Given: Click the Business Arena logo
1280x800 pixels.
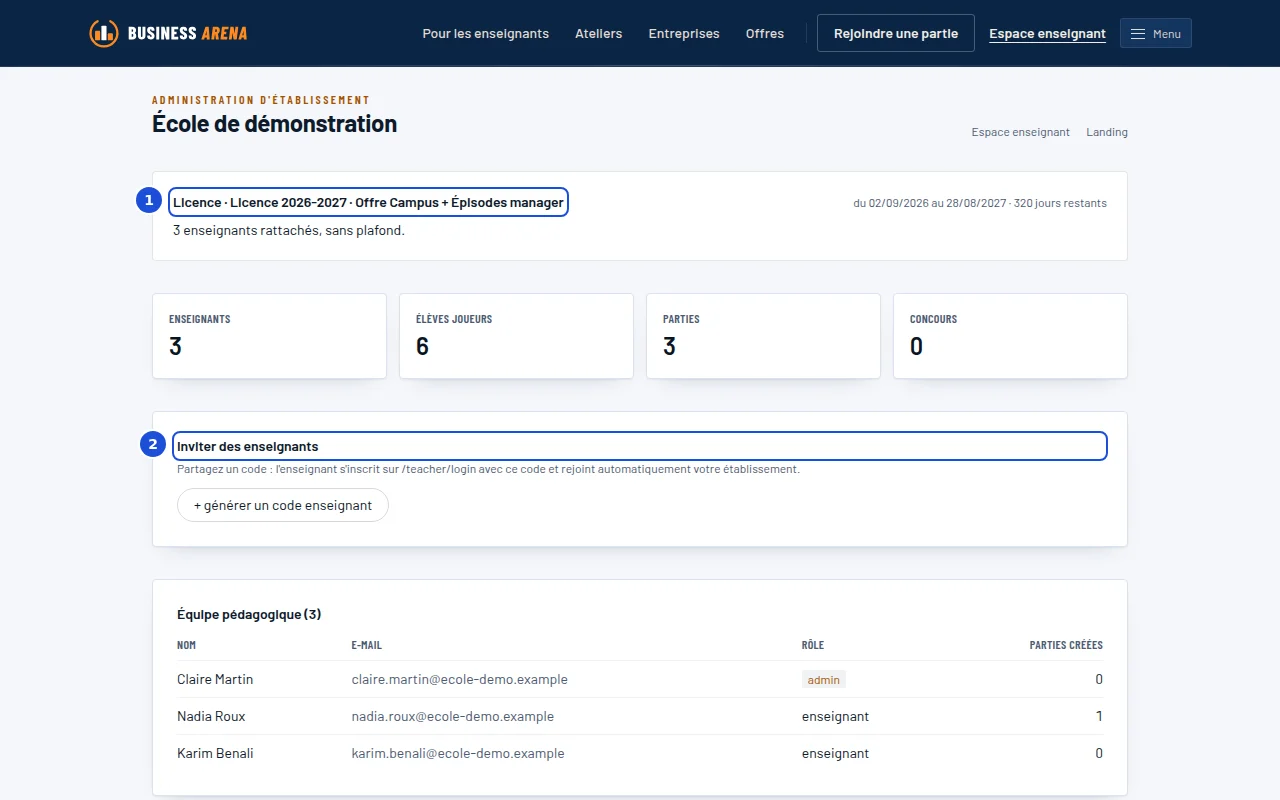Looking at the screenshot, I should pyautogui.click(x=168, y=33).
